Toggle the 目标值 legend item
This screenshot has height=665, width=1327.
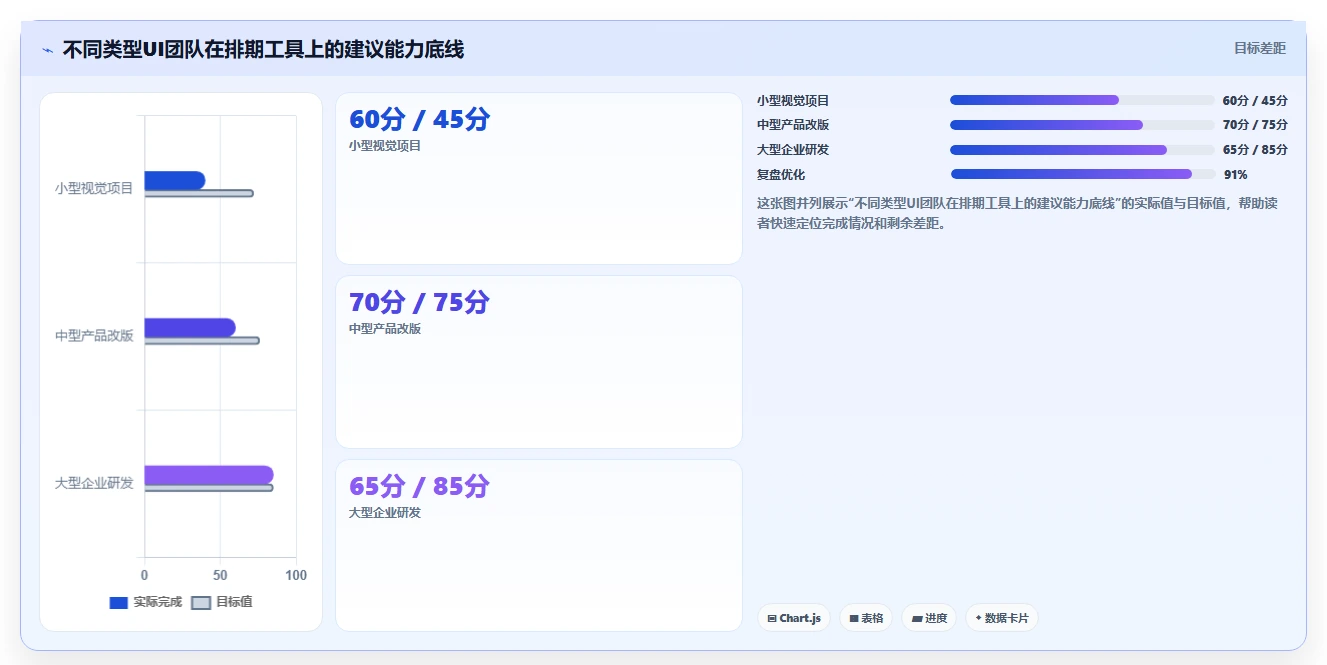222,603
